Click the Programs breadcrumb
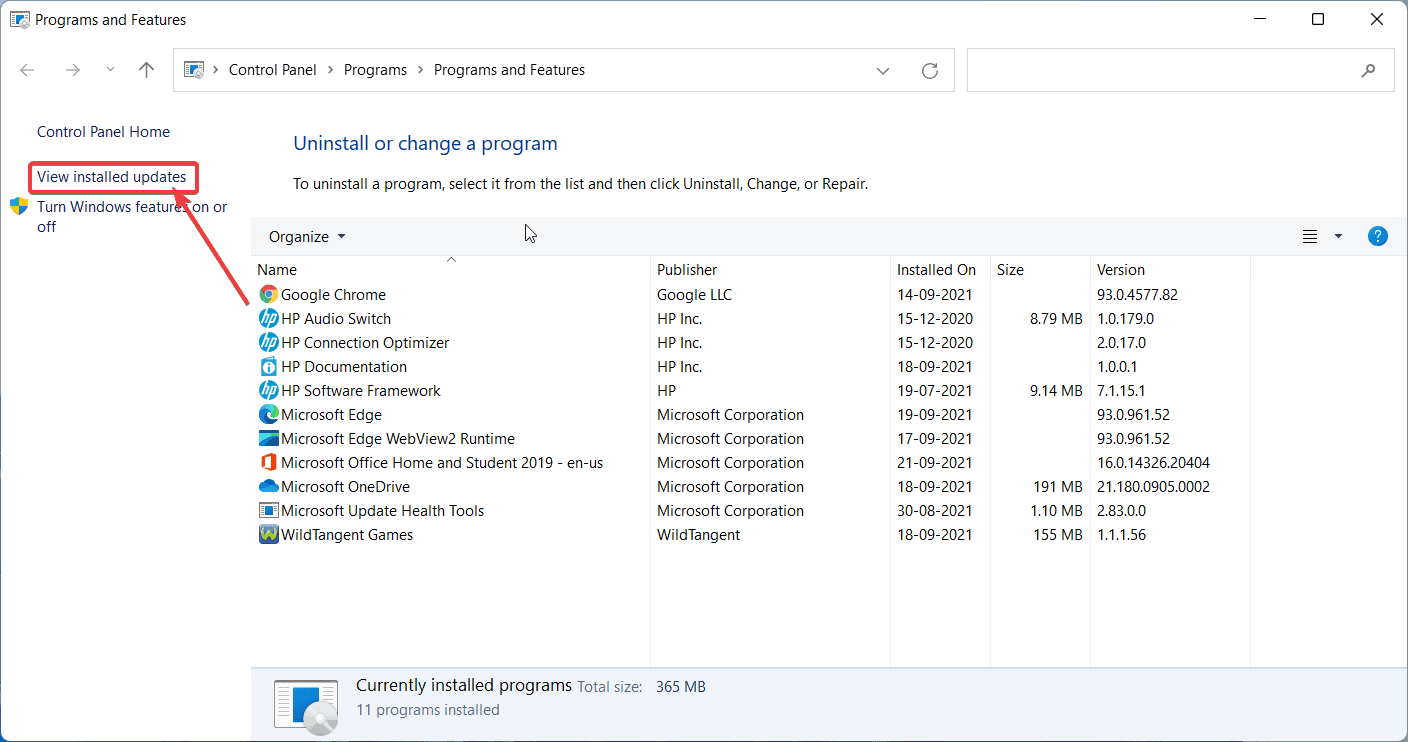This screenshot has width=1408, height=742. (x=375, y=70)
